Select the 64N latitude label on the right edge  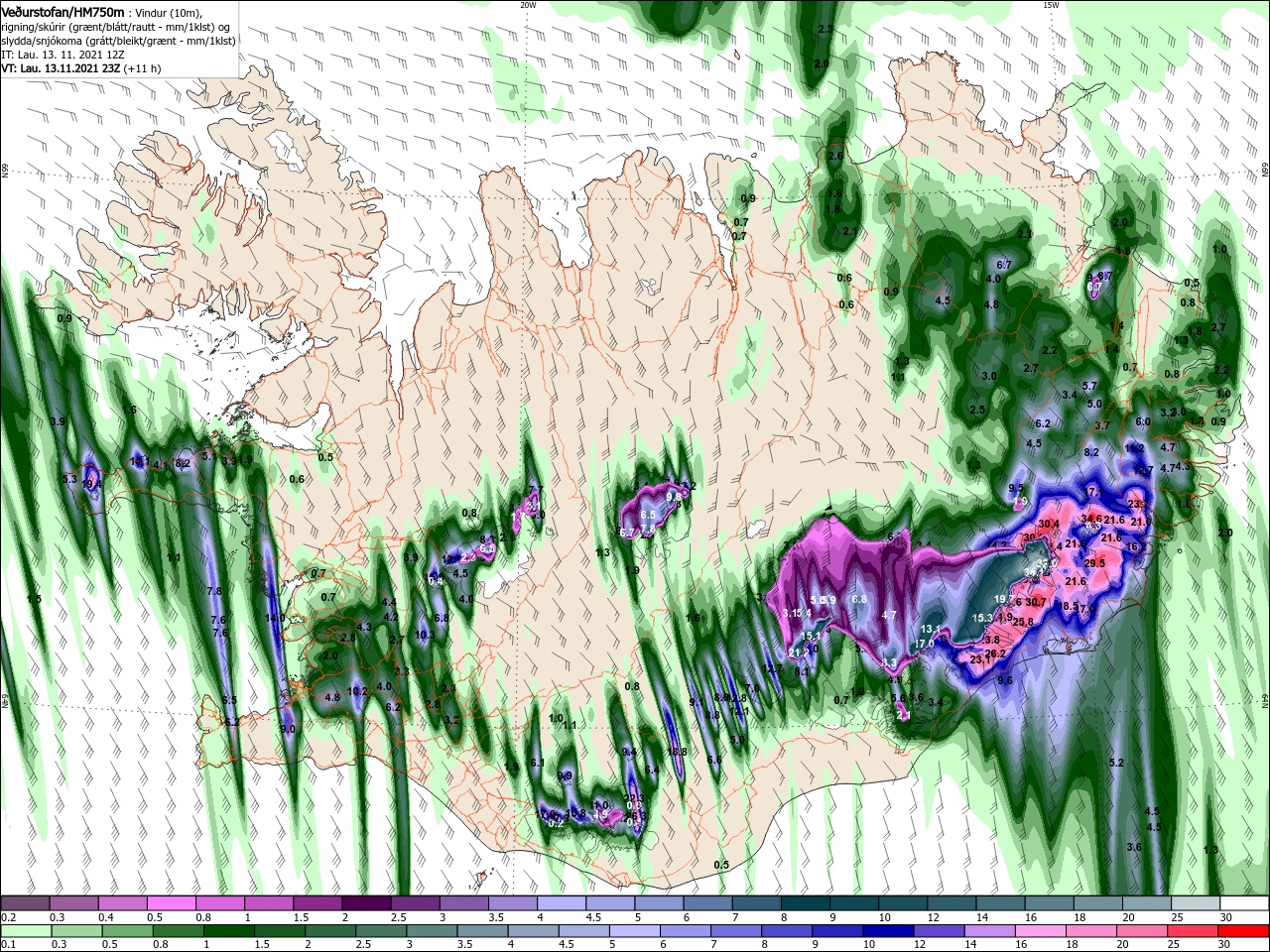coord(1265,700)
